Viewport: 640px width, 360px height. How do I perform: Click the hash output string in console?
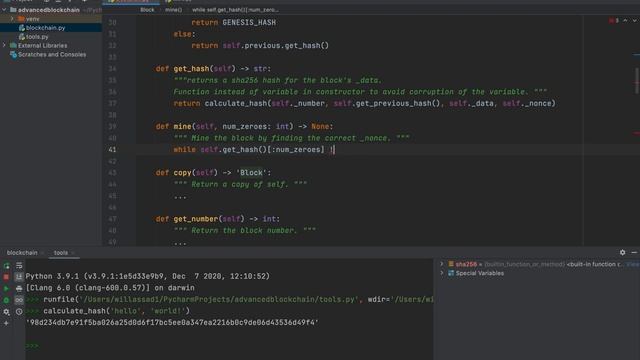[172, 322]
